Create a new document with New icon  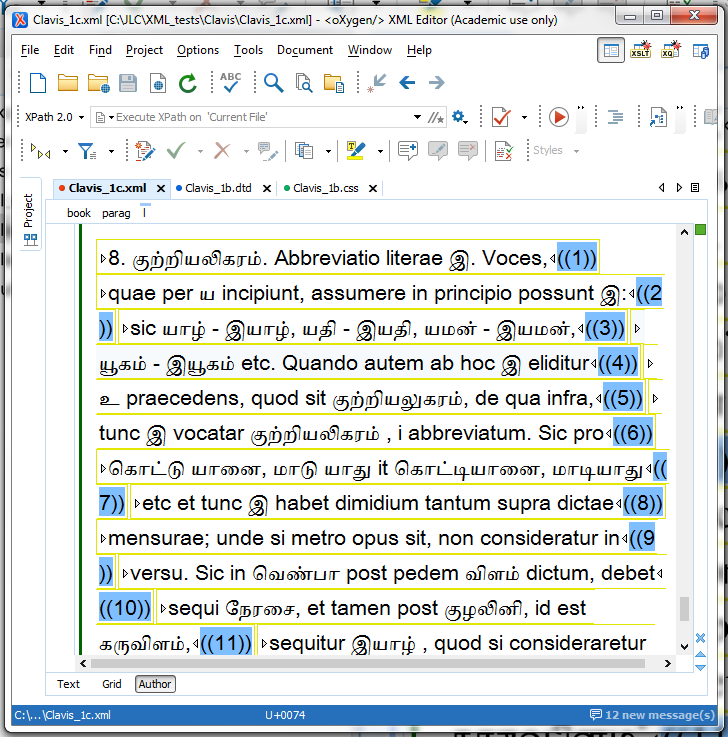click(x=38, y=83)
